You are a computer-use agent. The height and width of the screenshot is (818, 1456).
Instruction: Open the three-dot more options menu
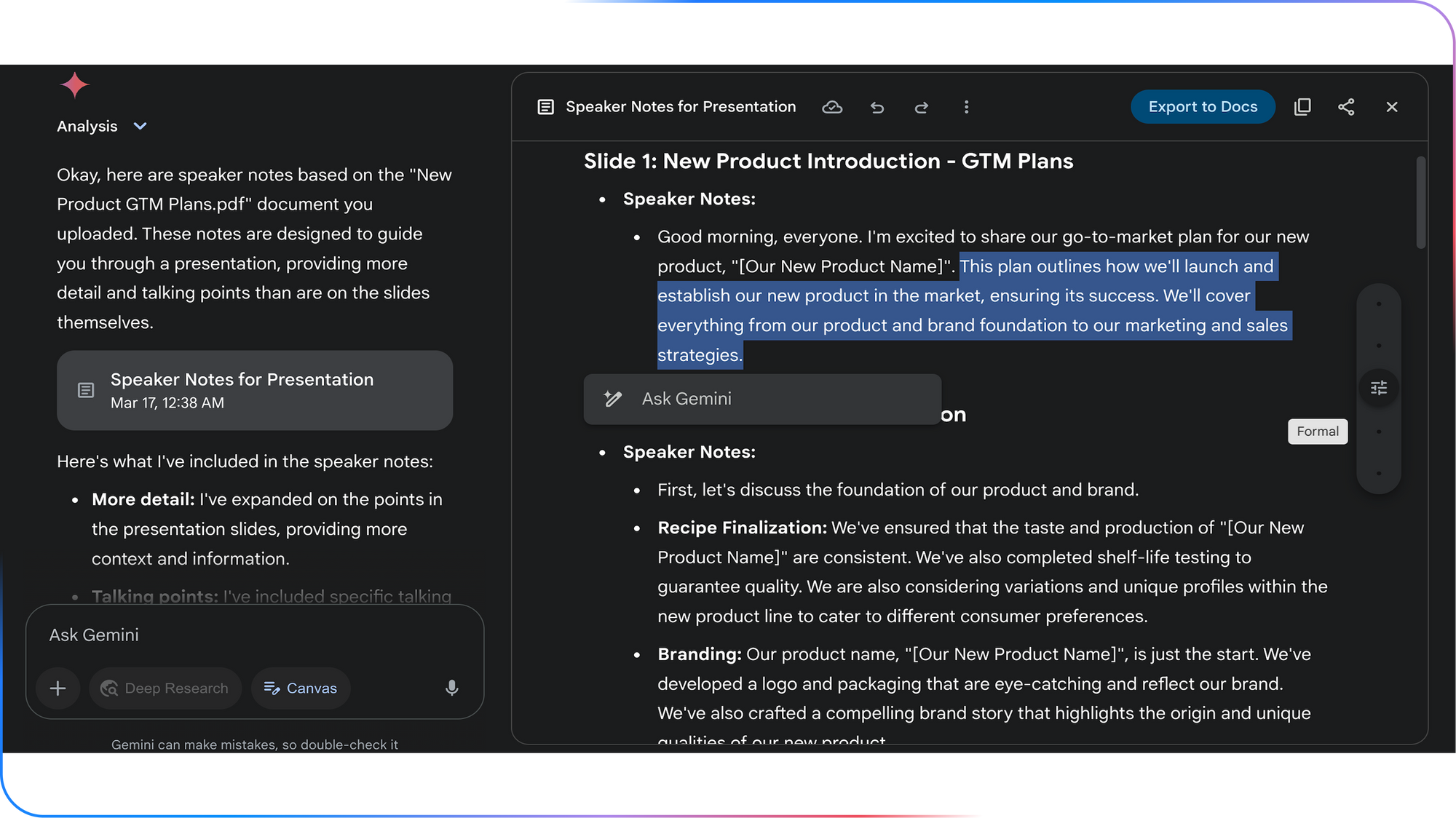point(966,107)
